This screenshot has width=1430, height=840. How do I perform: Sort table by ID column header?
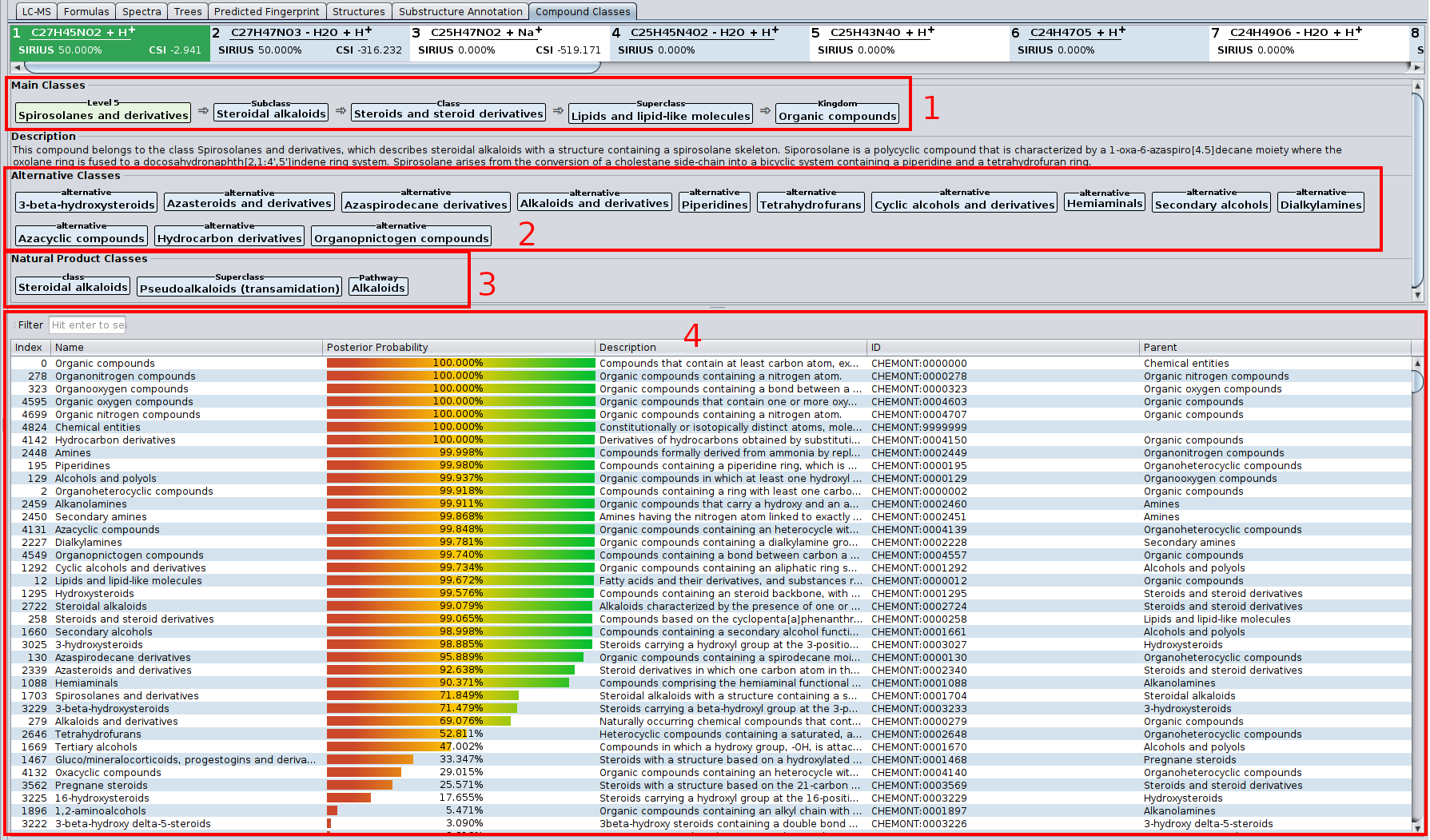click(x=1003, y=347)
